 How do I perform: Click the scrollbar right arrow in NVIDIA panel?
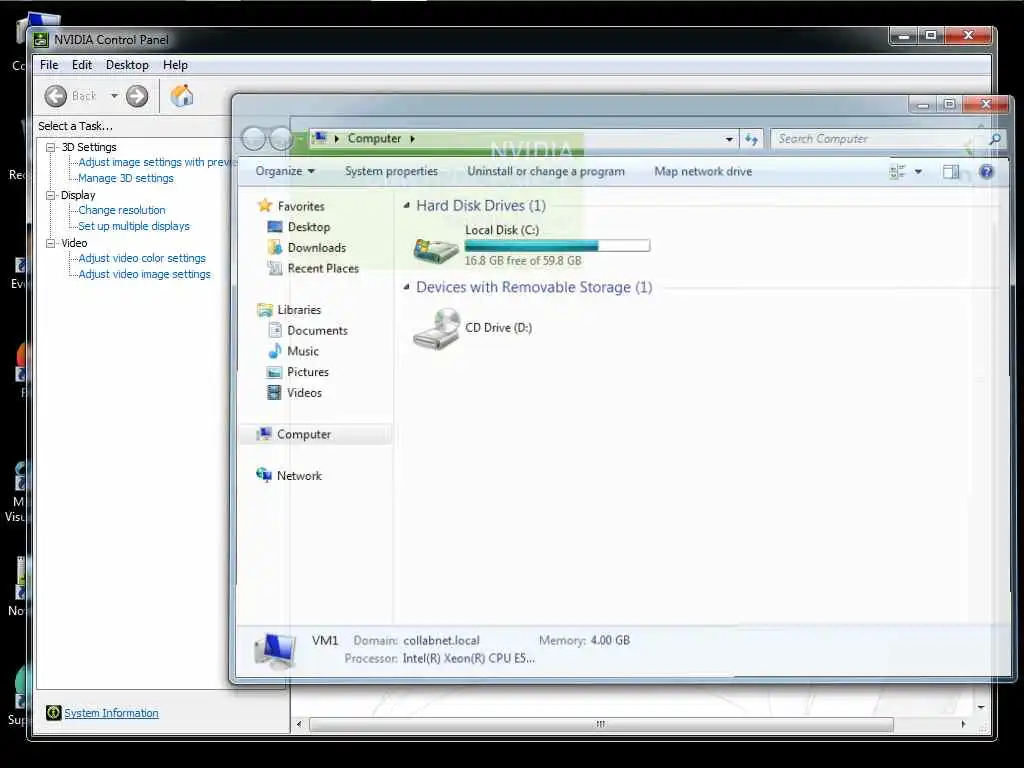pyautogui.click(x=963, y=724)
